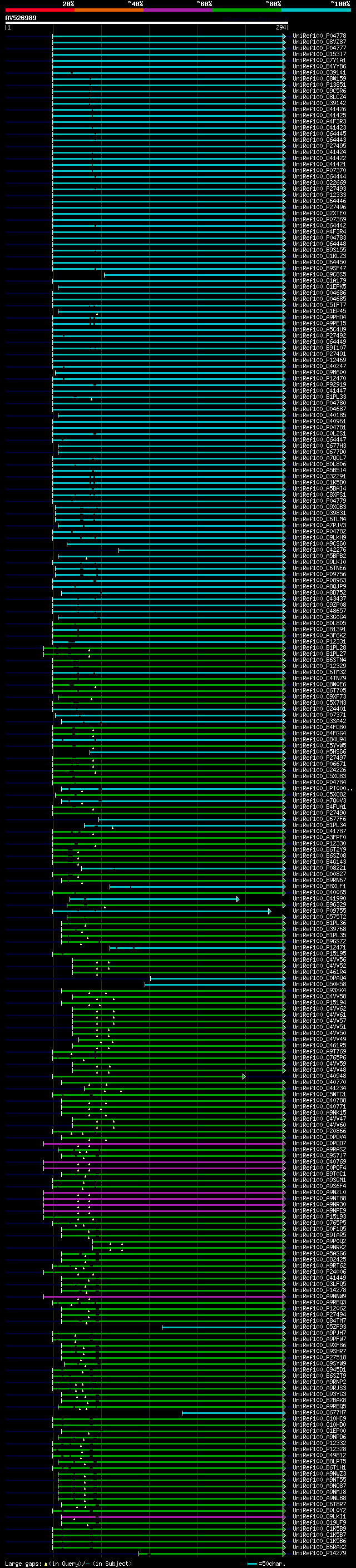Select the UniRef100_P12333 hit label
The width and height of the screenshot is (356, 1568).
click(x=319, y=195)
